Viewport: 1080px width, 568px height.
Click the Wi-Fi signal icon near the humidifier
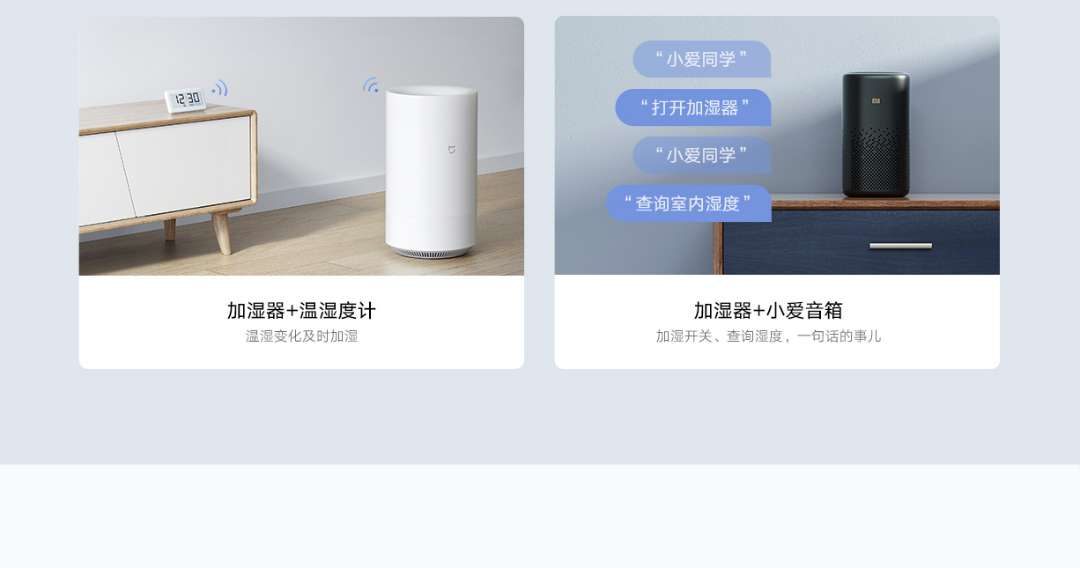pos(371,85)
